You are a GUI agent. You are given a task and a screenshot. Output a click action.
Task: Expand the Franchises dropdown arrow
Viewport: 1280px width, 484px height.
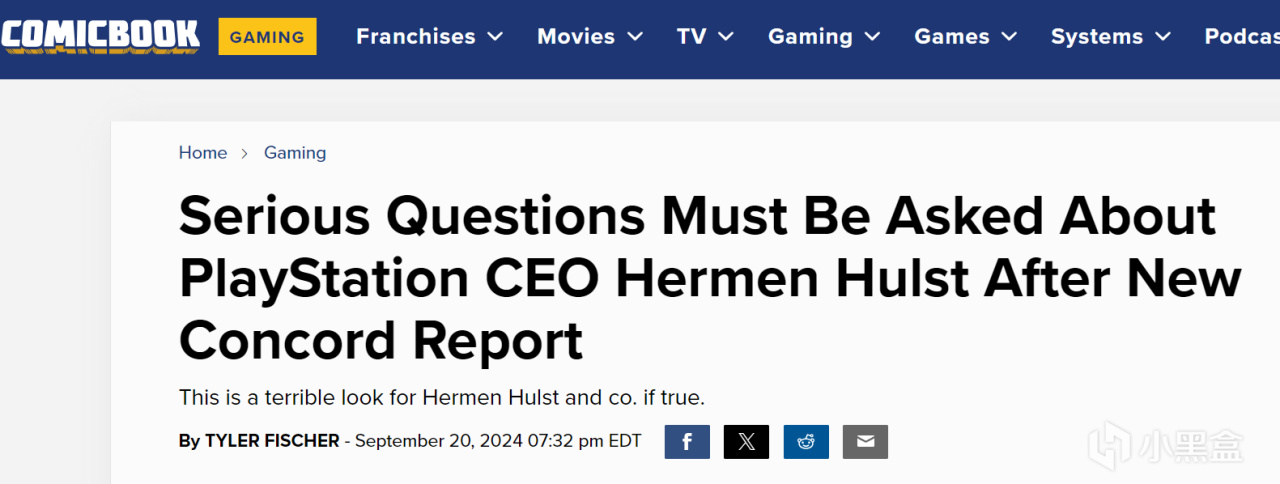(x=495, y=37)
